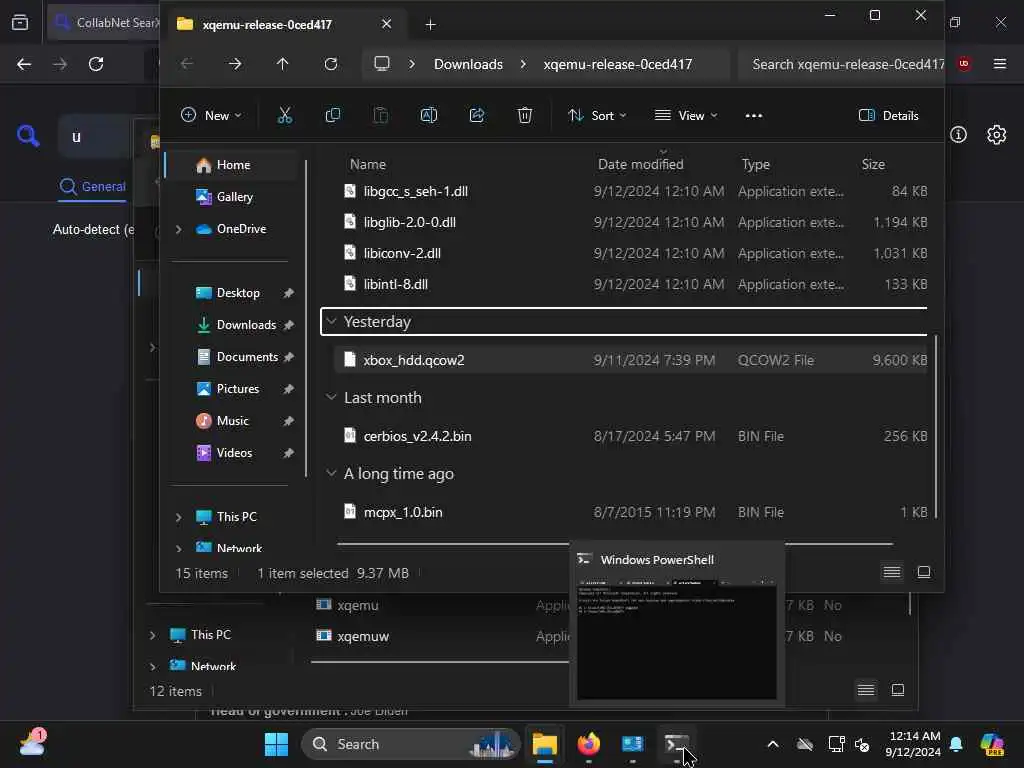This screenshot has height=768, width=1024.
Task: Sort by the Type column header
Action: (x=756, y=165)
